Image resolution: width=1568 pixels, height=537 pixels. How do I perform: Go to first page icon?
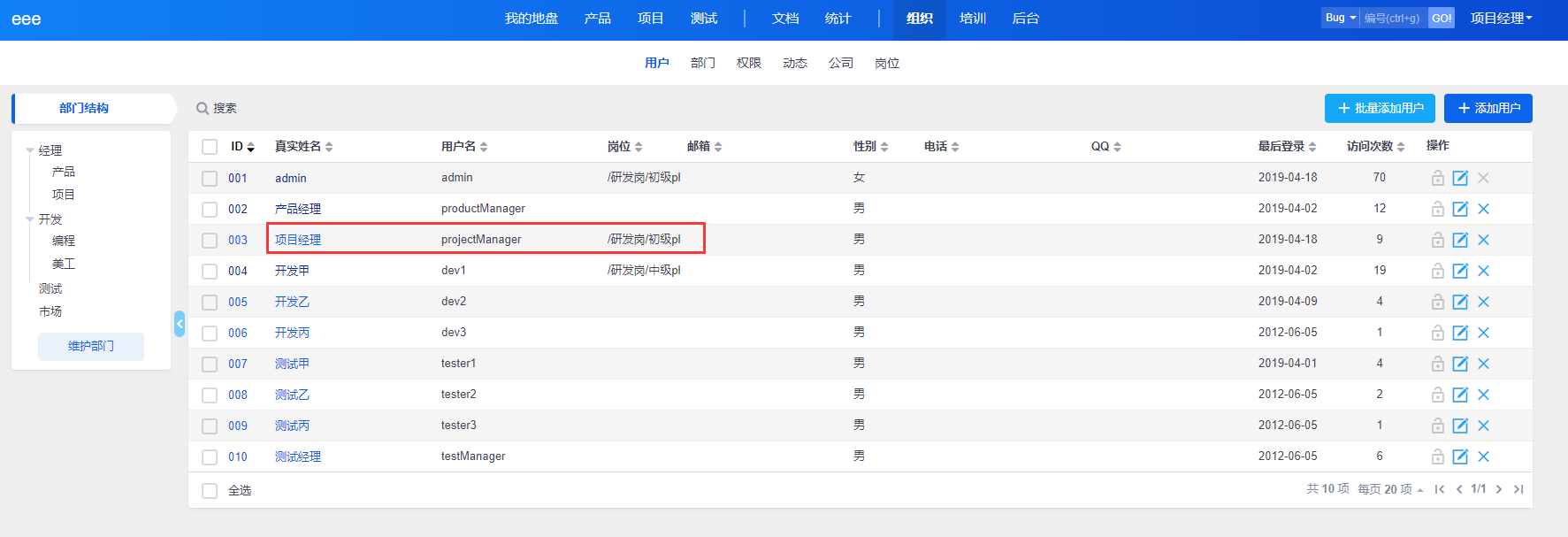[x=1440, y=489]
